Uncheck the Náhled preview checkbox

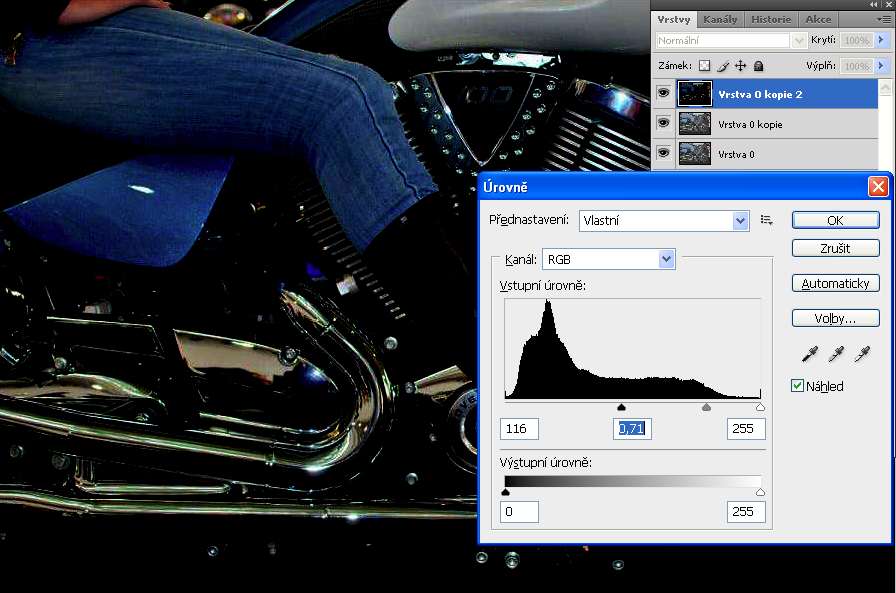pos(798,386)
